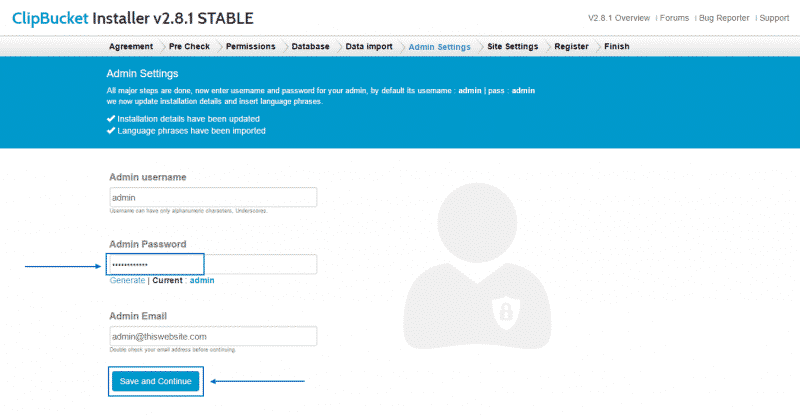This screenshot has height=415, width=800.
Task: Visit the Forums link
Action: coord(673,18)
